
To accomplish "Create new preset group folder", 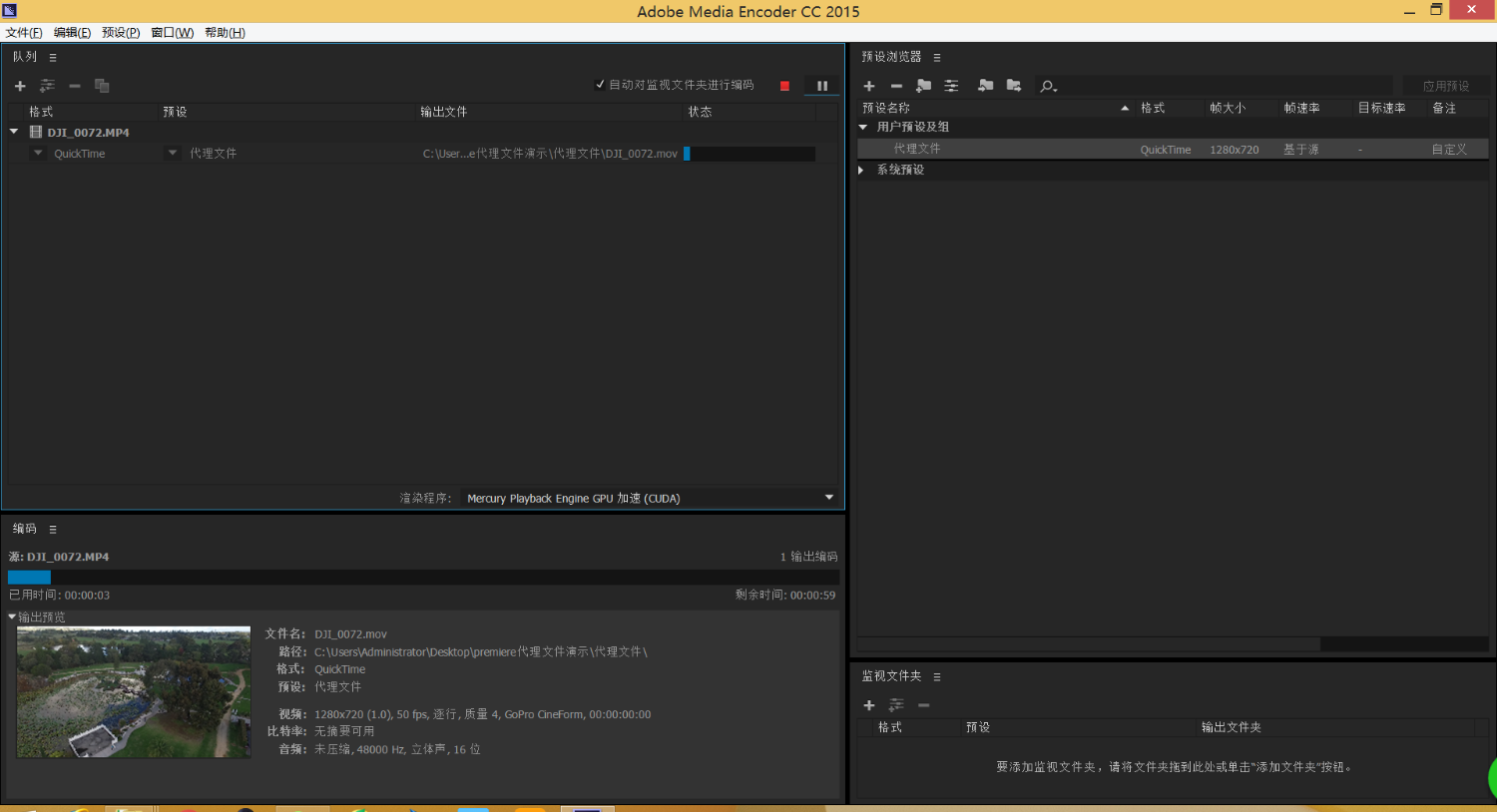I will (x=924, y=86).
